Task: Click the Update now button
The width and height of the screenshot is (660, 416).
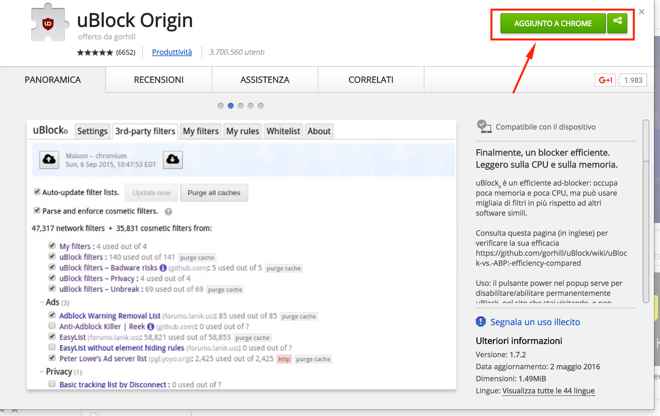Action: 152,193
